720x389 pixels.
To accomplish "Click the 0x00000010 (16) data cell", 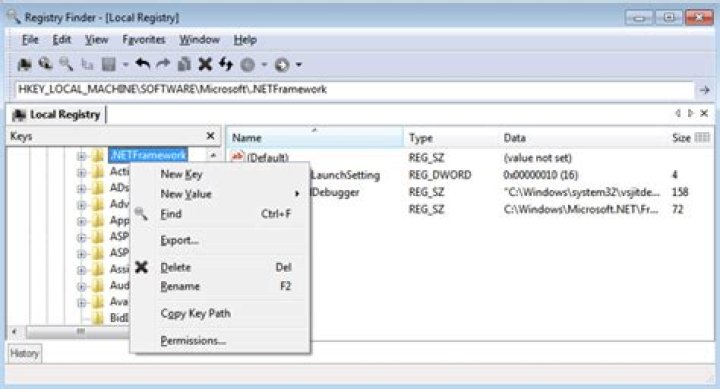I will (x=540, y=175).
